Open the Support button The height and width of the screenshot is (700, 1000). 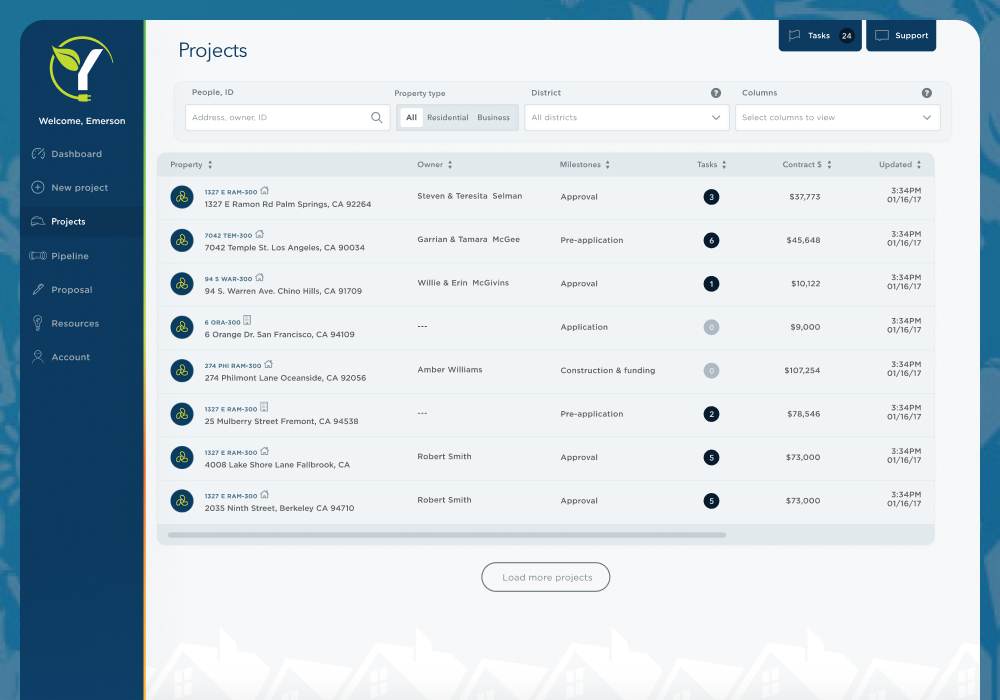click(x=901, y=36)
